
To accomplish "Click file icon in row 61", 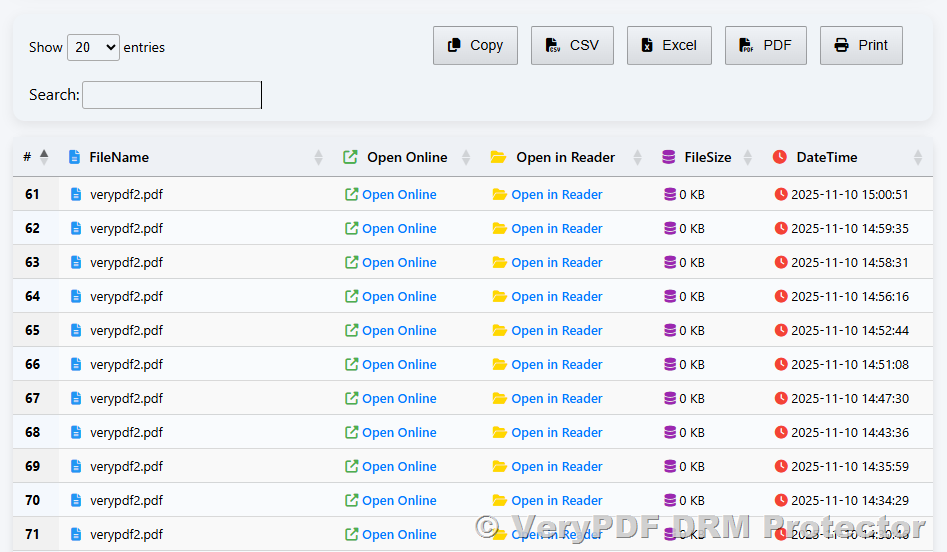I will pyautogui.click(x=77, y=195).
